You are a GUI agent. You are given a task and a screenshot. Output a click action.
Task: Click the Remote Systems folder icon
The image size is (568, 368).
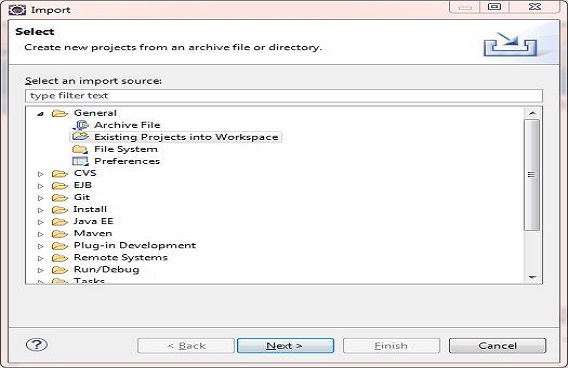[60, 258]
